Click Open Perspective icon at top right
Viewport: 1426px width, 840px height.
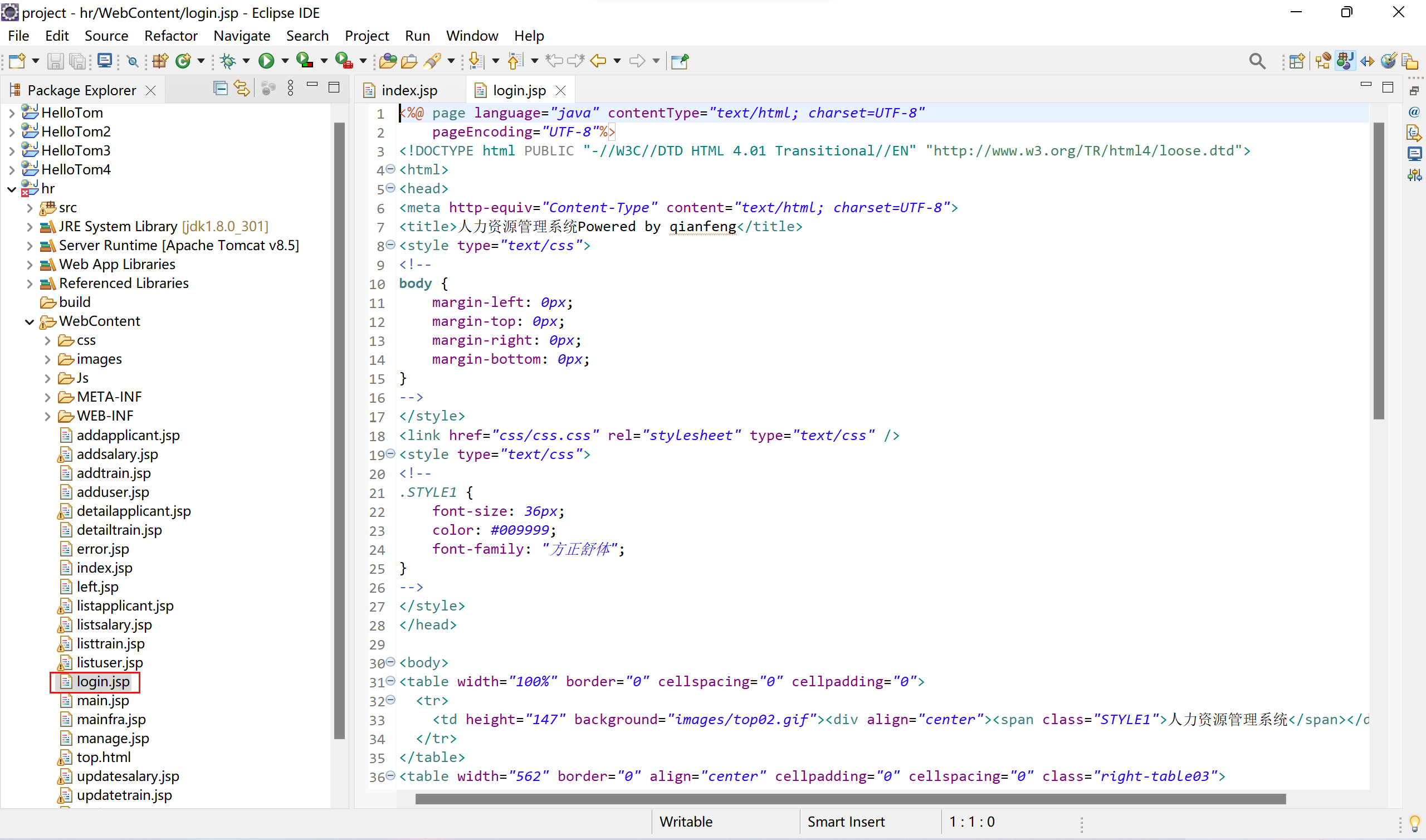coord(1296,61)
